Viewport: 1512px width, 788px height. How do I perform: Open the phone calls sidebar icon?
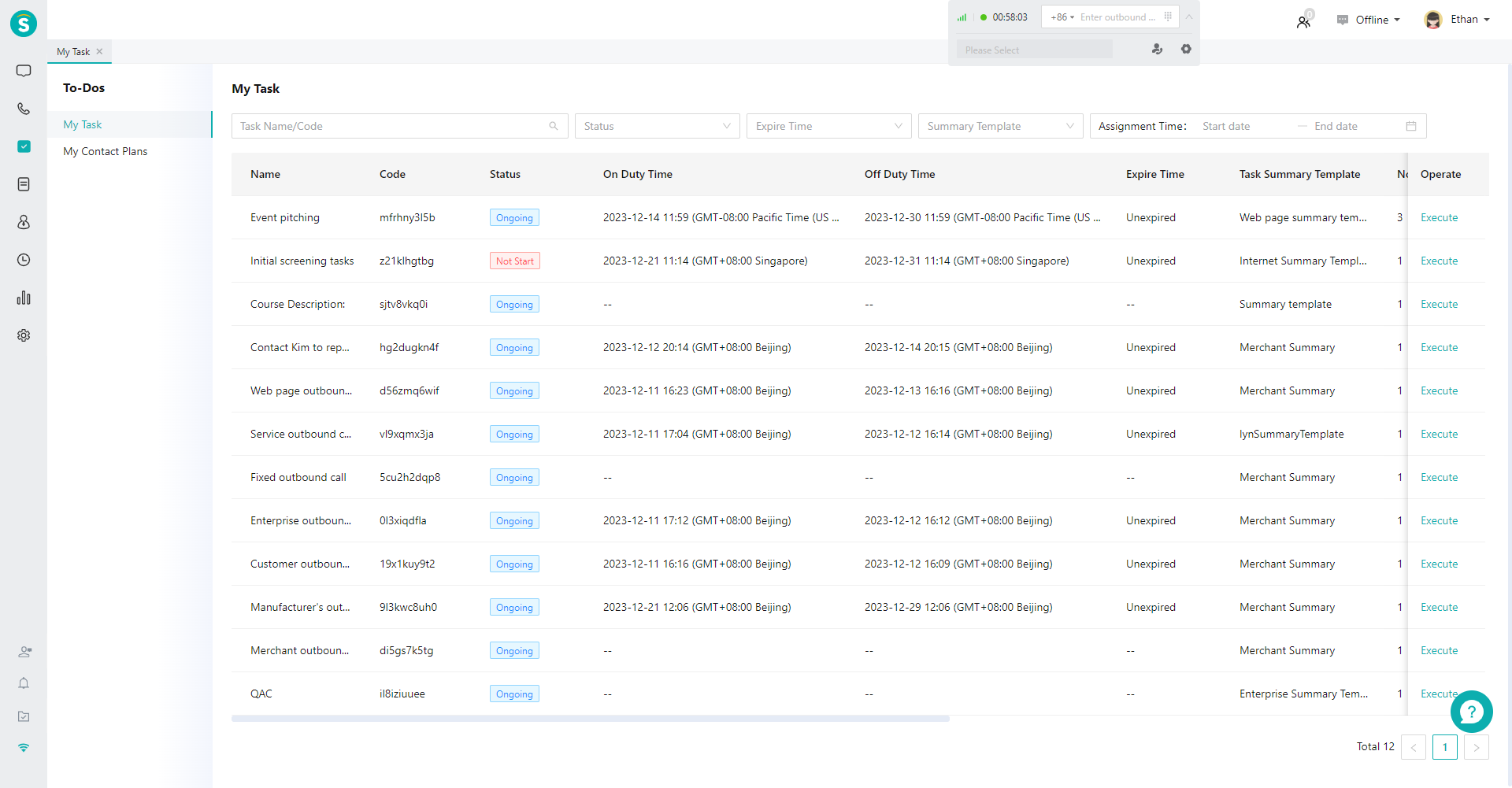tap(24, 109)
